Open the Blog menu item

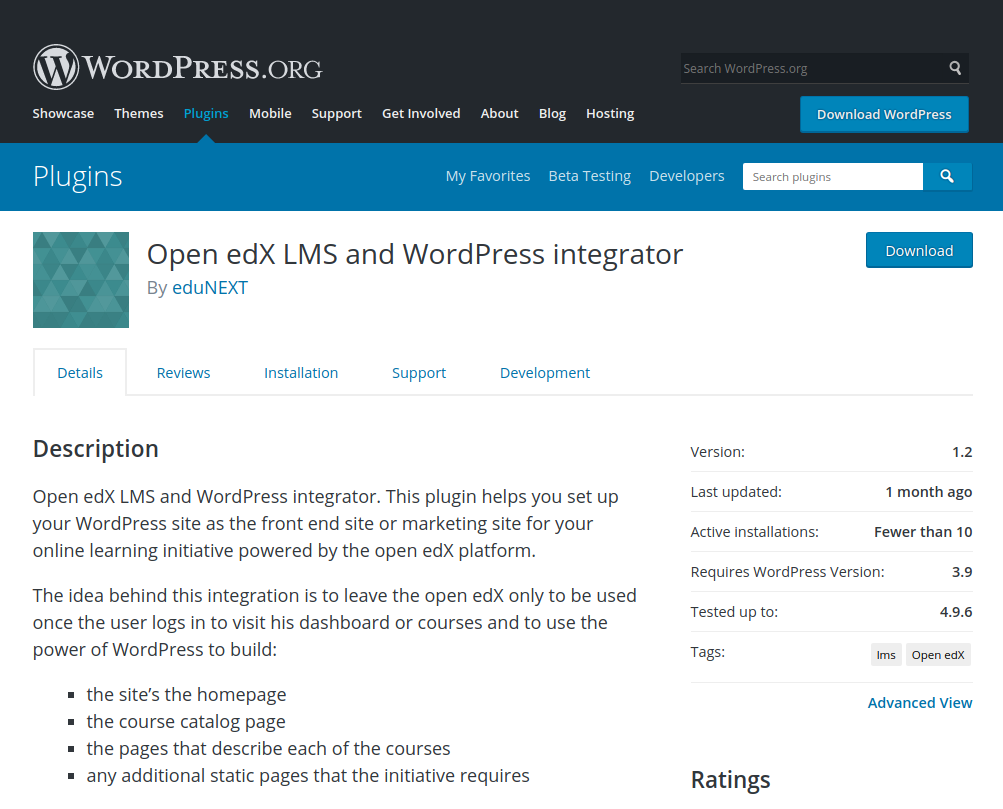point(552,113)
